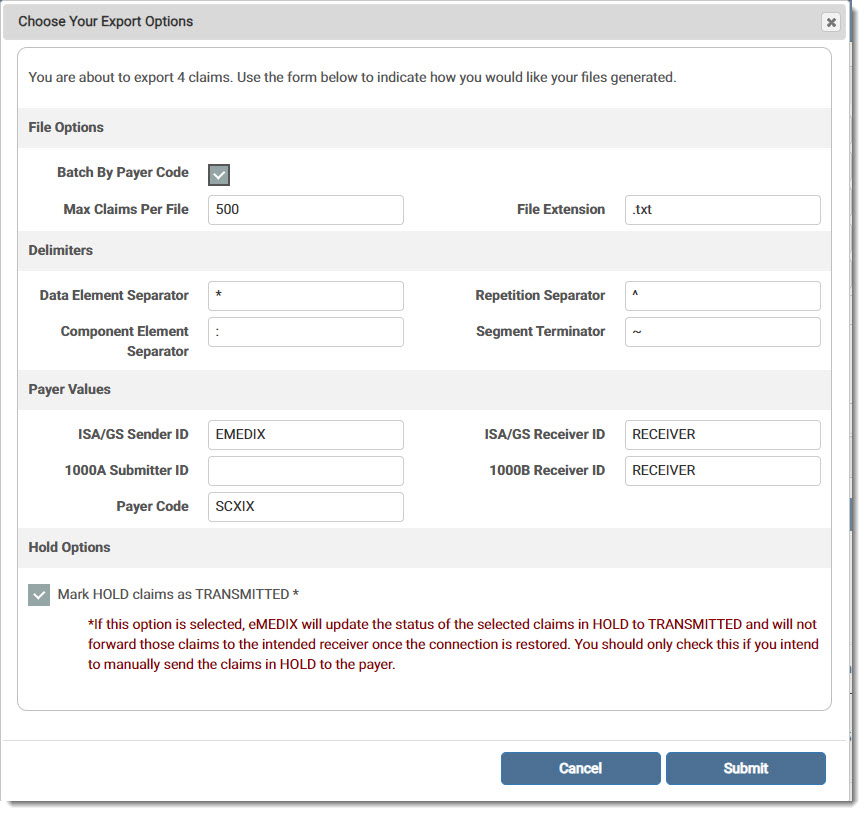Click the Max Claims Per File field

pos(306,210)
